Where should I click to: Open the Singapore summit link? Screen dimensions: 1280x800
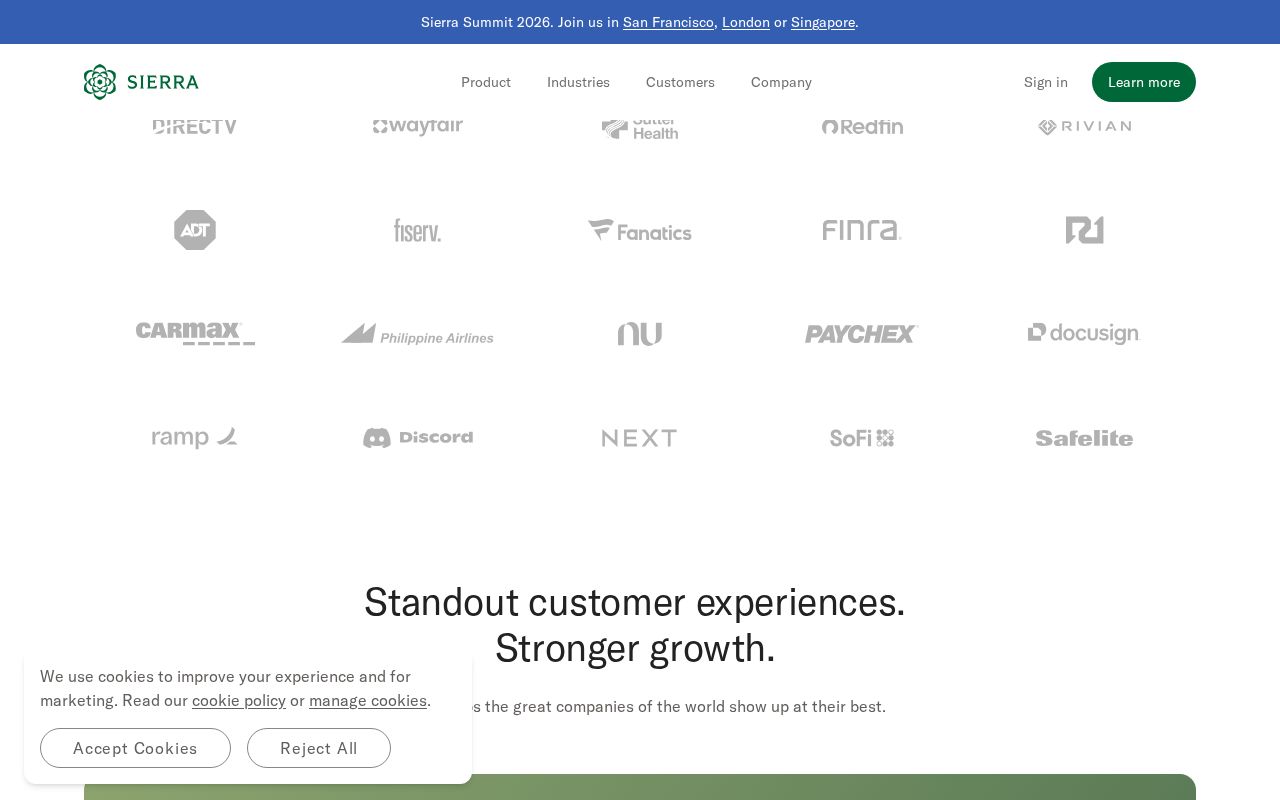click(x=823, y=22)
